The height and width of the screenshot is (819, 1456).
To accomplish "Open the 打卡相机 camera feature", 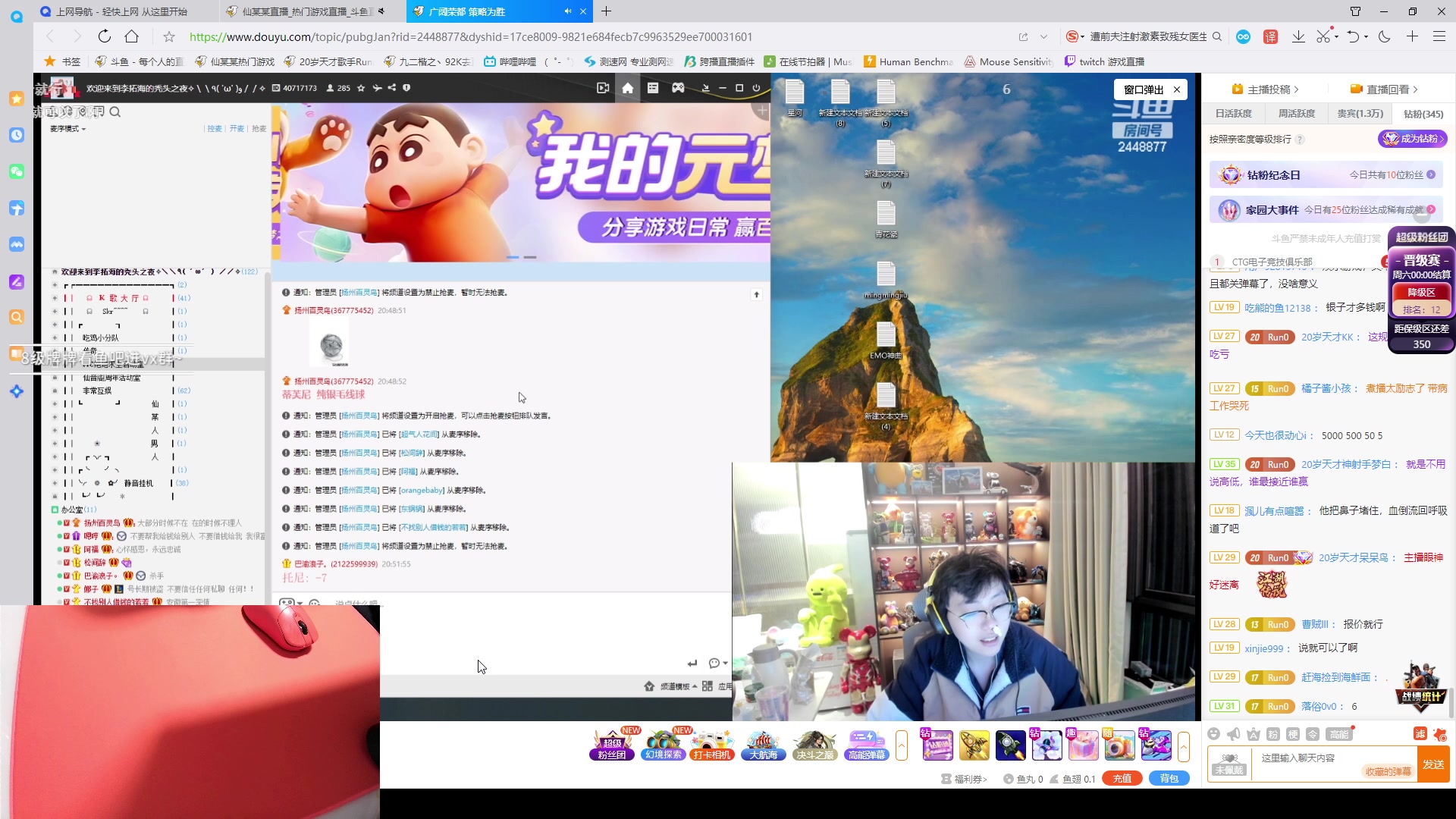I will click(x=711, y=745).
